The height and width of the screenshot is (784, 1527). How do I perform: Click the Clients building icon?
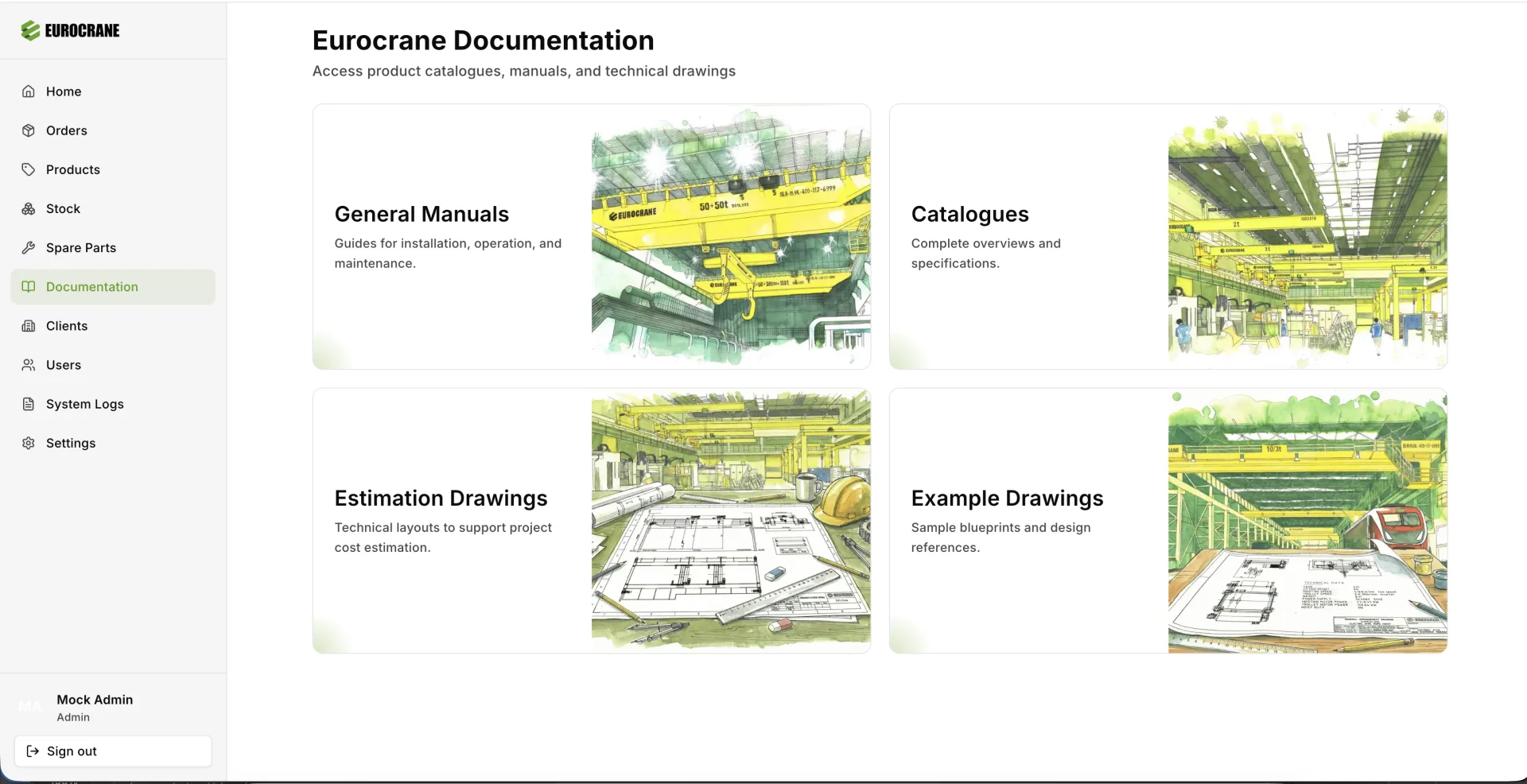(x=29, y=326)
